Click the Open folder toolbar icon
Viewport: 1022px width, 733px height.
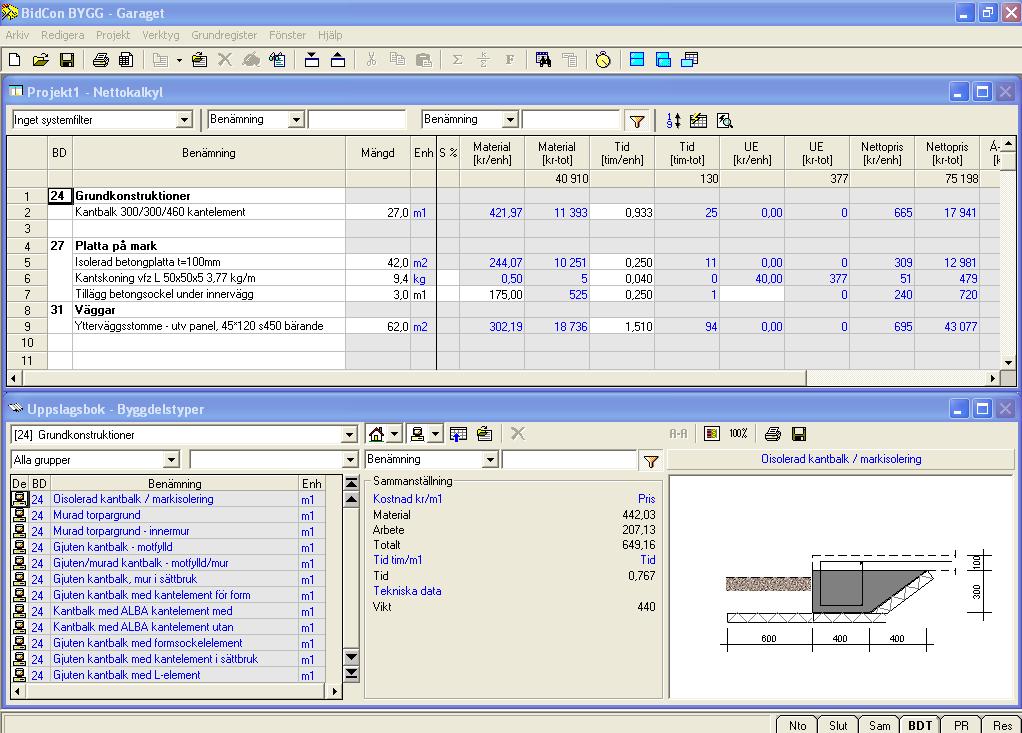pyautogui.click(x=40, y=60)
